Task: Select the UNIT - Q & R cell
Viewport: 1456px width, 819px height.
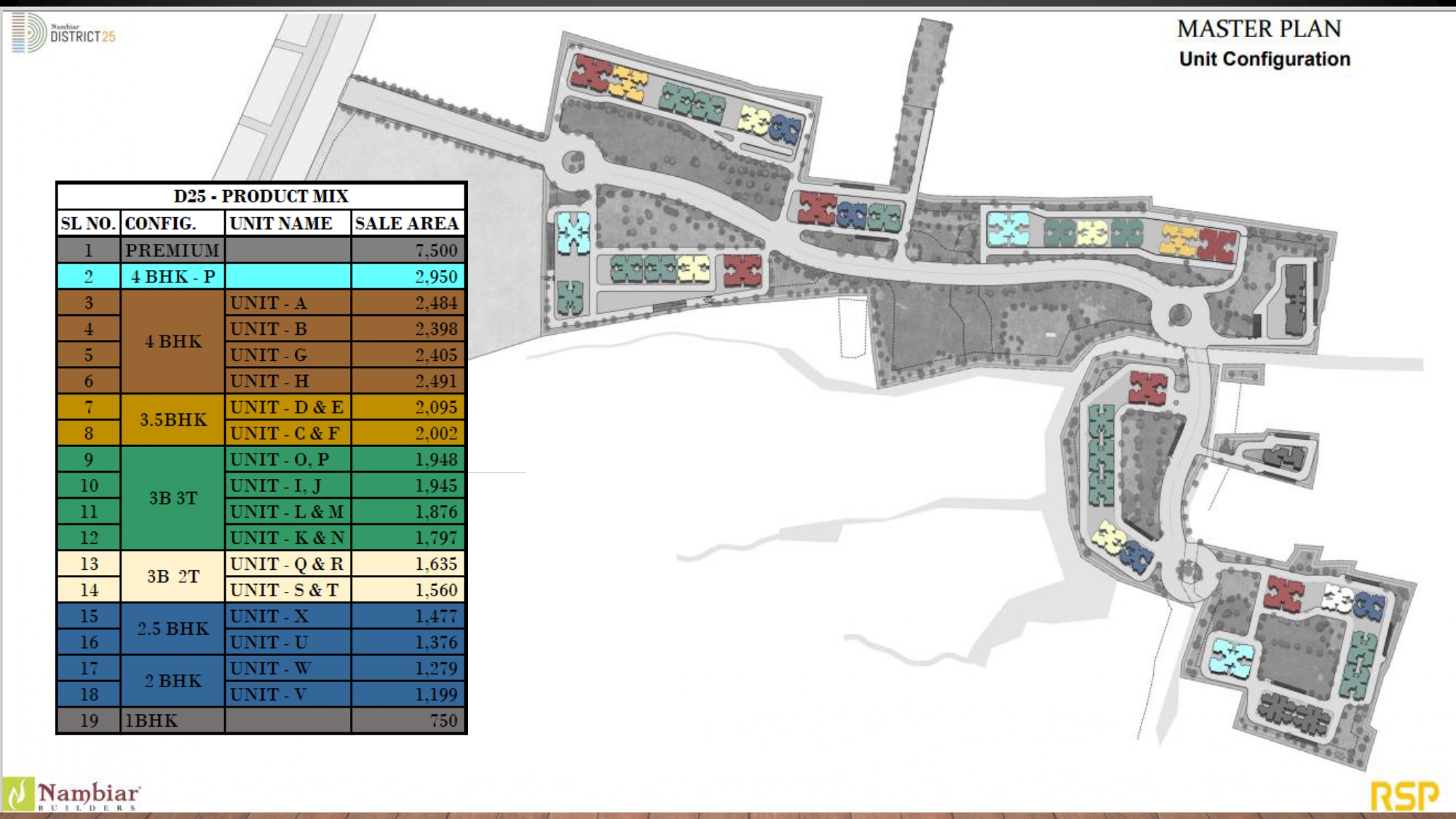Action: [287, 564]
